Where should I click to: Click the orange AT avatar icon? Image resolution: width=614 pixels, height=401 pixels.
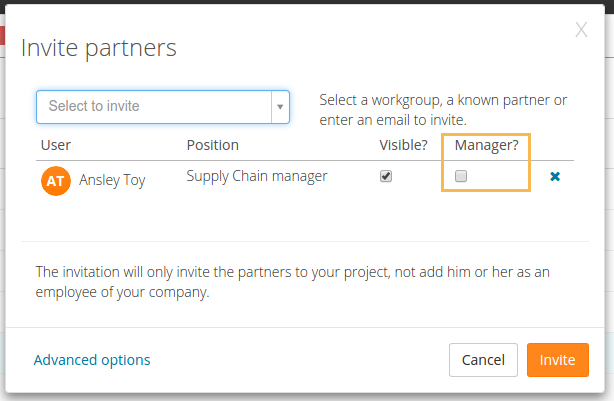(56, 181)
